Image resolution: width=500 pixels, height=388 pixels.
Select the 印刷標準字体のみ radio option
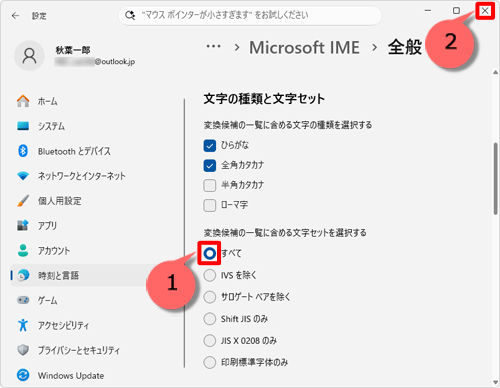click(210, 362)
